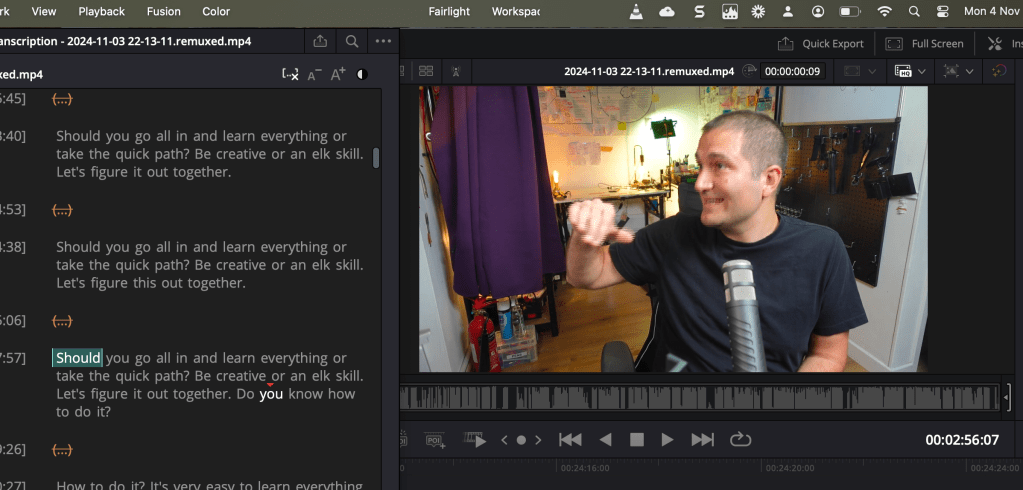Switch to the four-grid viewer layout icon
The height and width of the screenshot is (490, 1023).
tap(426, 71)
